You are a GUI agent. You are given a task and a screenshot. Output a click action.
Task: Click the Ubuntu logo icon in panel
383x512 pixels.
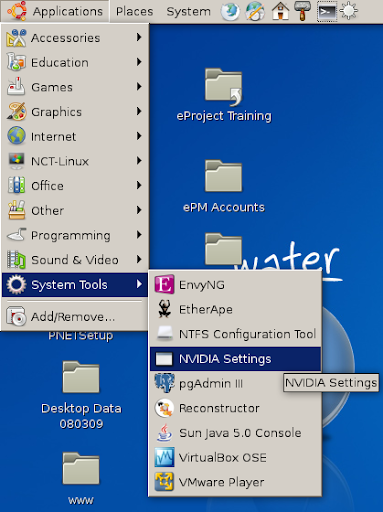coord(17,11)
